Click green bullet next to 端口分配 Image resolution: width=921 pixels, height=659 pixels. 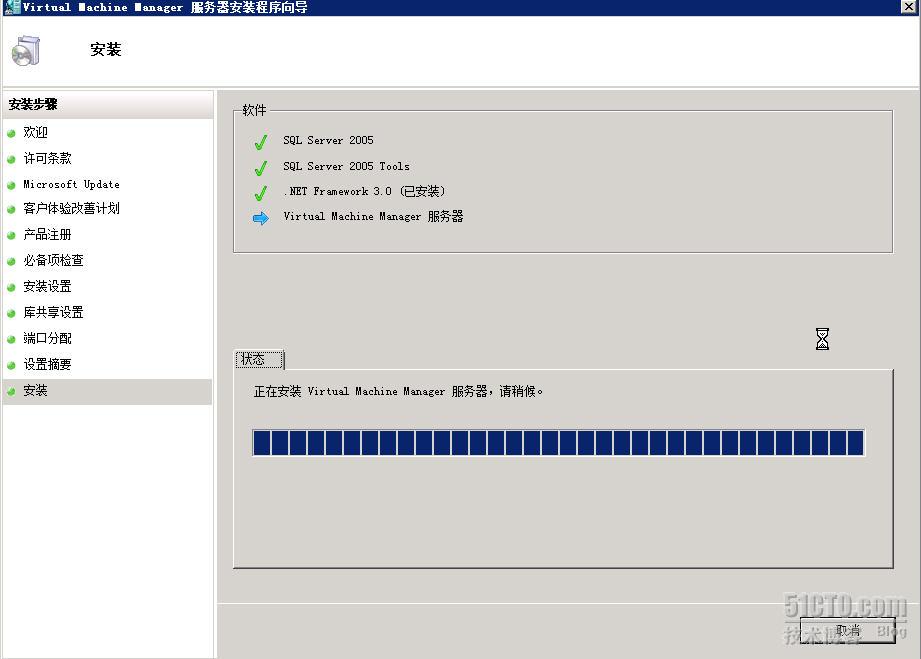point(11,339)
